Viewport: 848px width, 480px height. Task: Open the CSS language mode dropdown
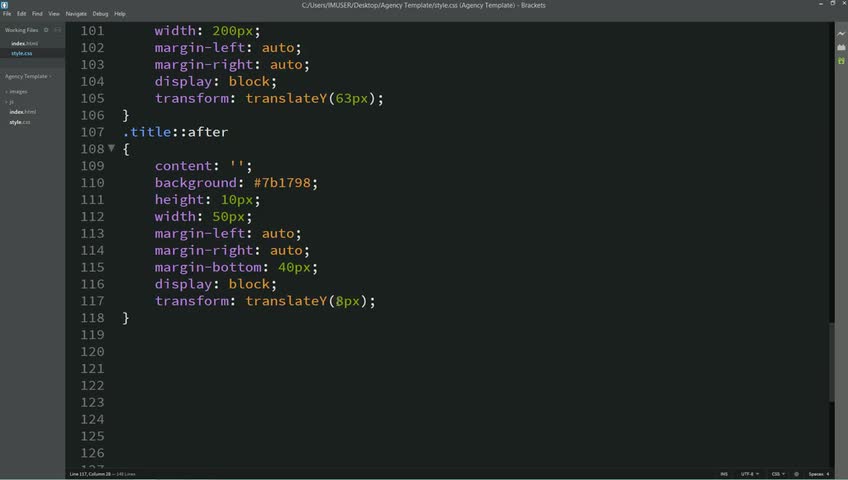click(778, 474)
